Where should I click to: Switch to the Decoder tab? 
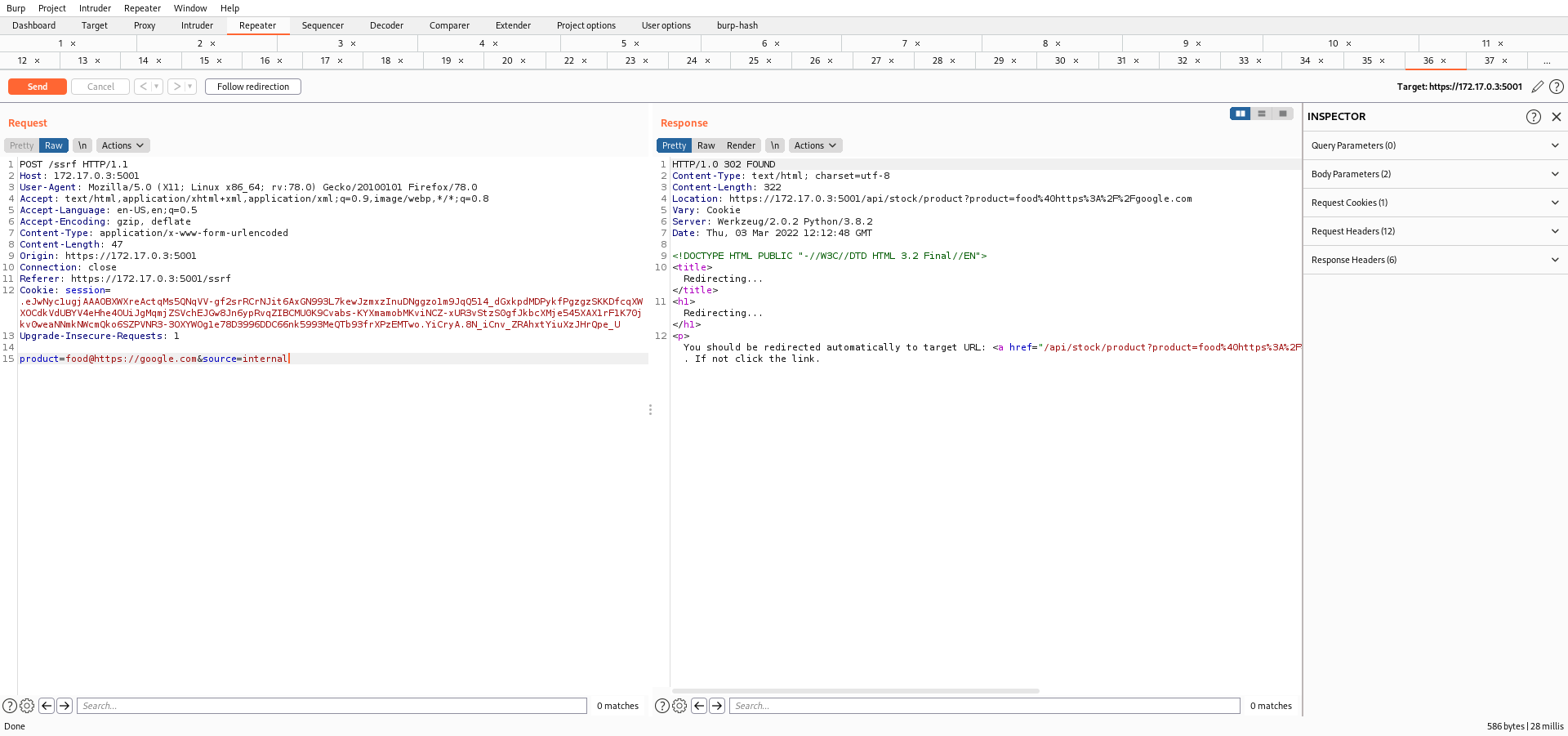[386, 25]
